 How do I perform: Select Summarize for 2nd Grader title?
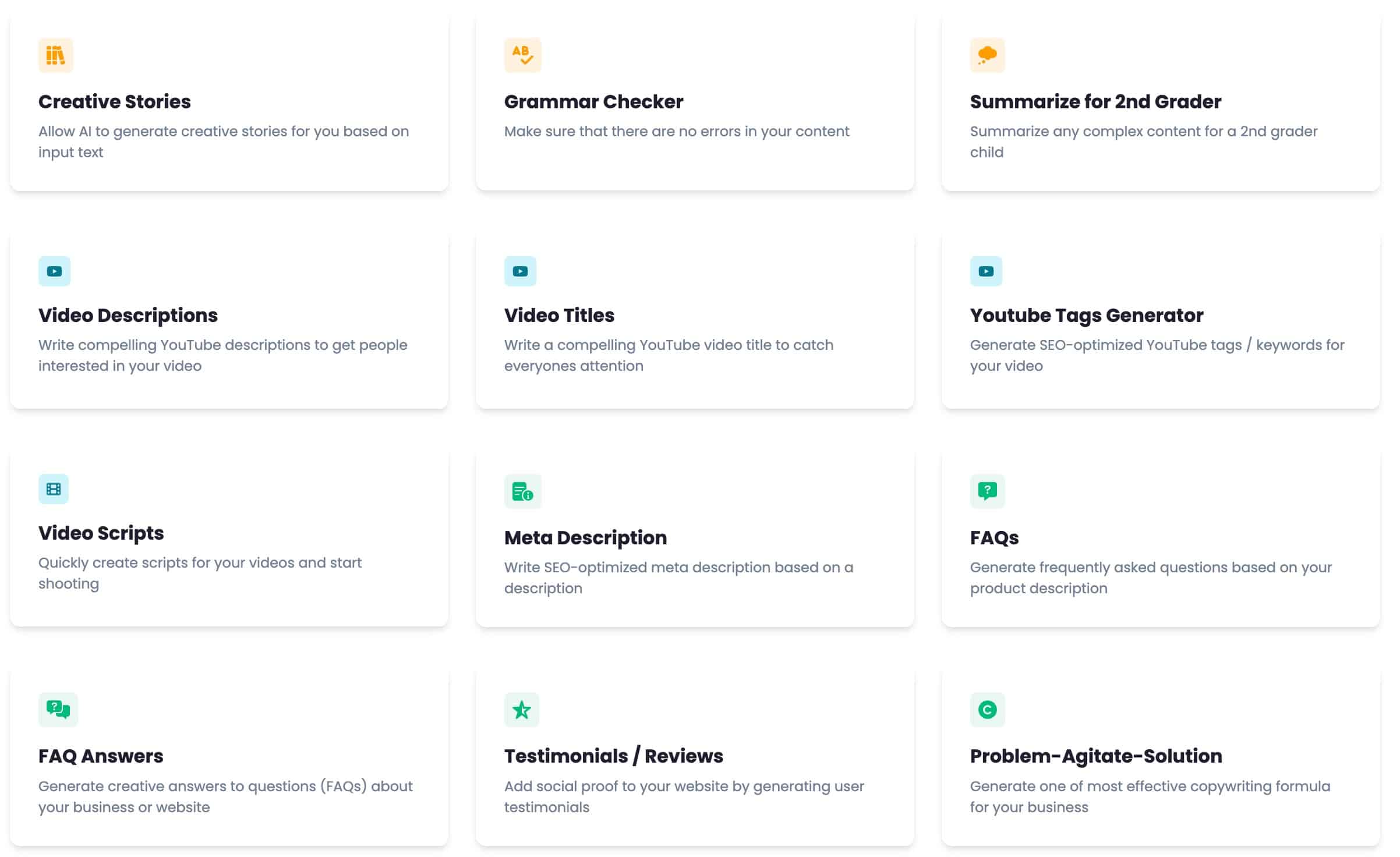pos(1095,101)
